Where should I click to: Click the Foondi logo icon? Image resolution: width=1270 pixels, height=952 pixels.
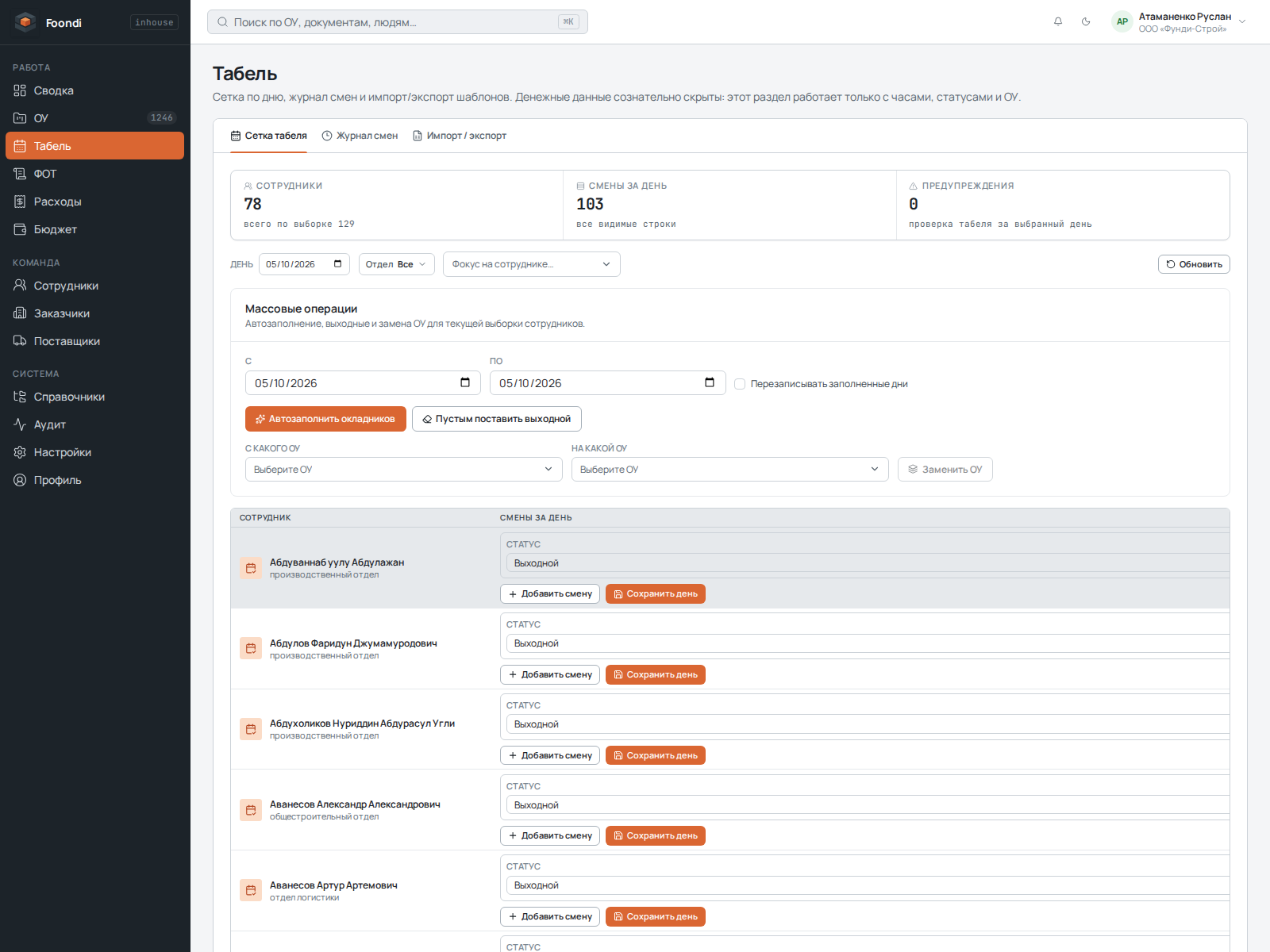pos(25,22)
